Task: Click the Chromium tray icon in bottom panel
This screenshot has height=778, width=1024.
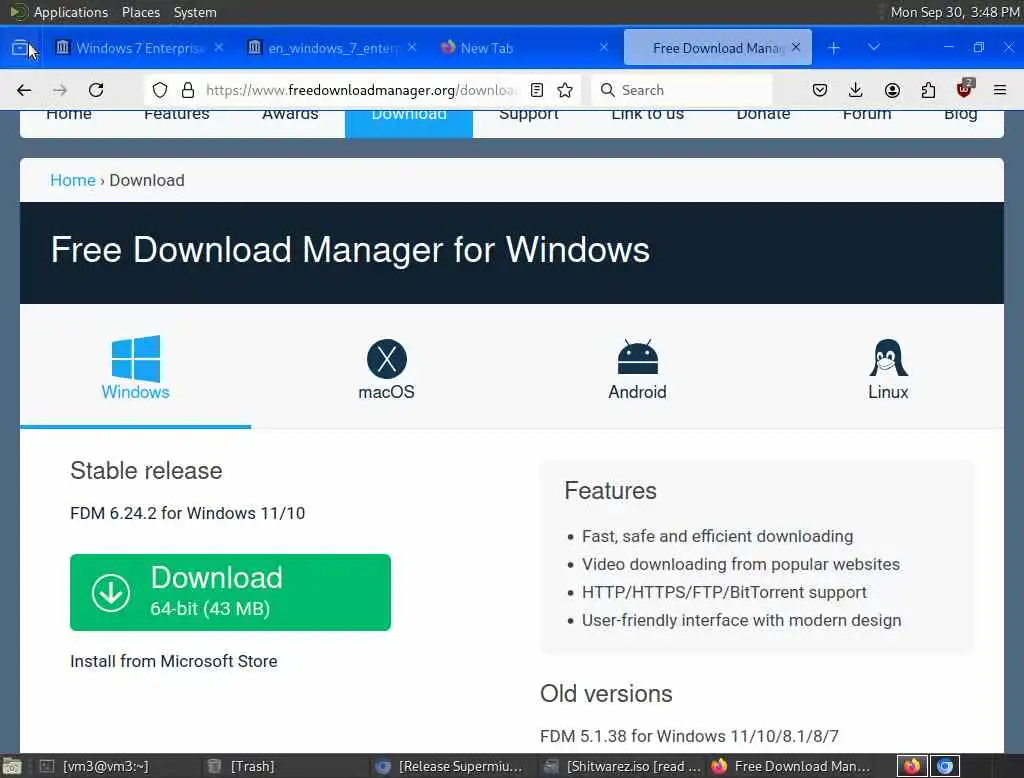Action: click(x=944, y=766)
